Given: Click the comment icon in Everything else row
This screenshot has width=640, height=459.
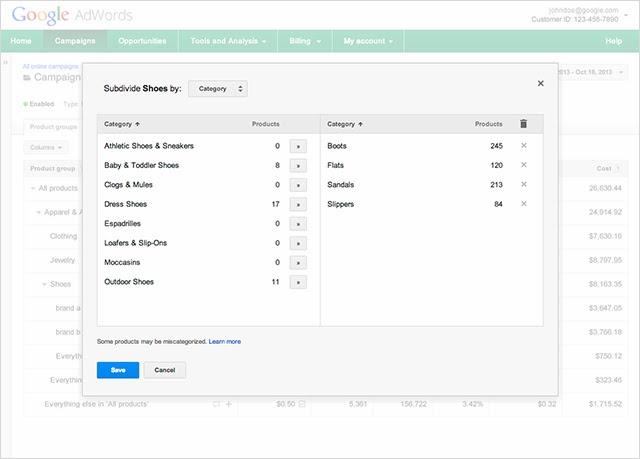Looking at the screenshot, I should tap(216, 404).
